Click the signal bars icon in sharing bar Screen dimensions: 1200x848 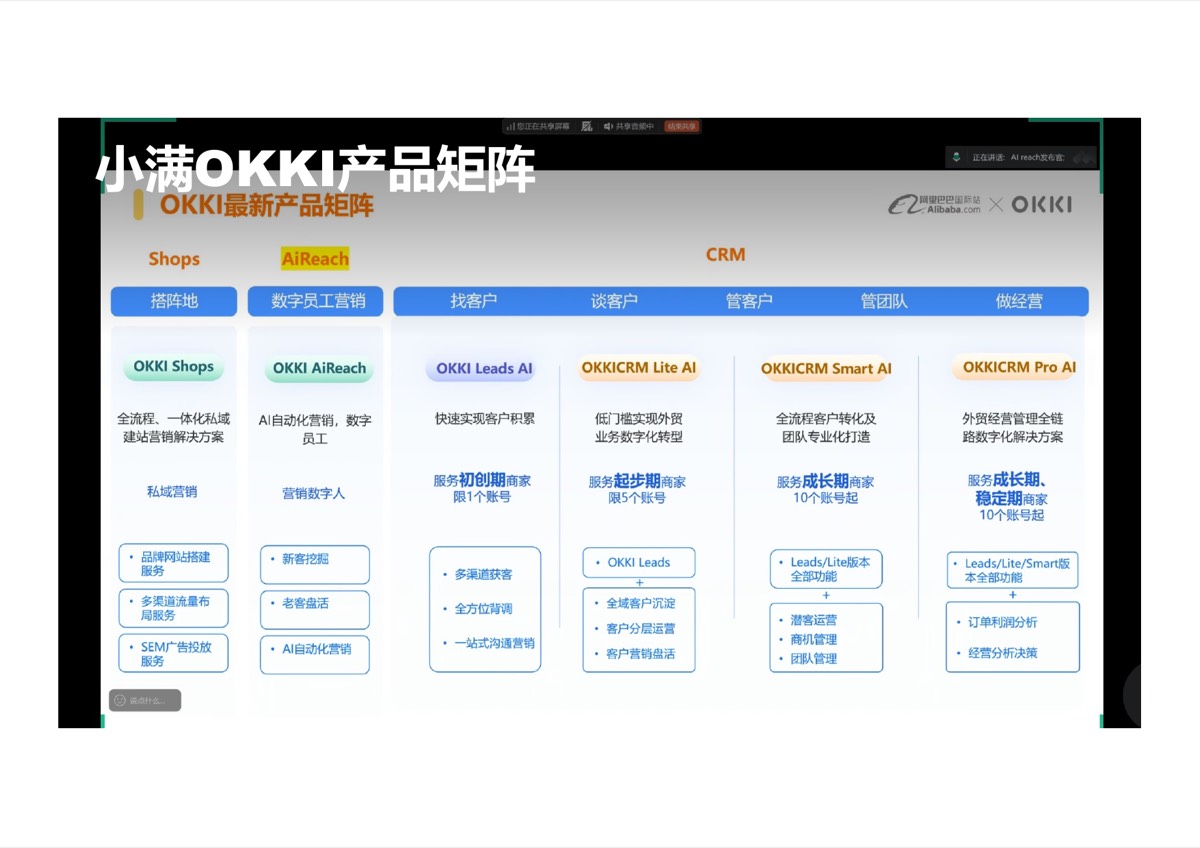[x=510, y=127]
